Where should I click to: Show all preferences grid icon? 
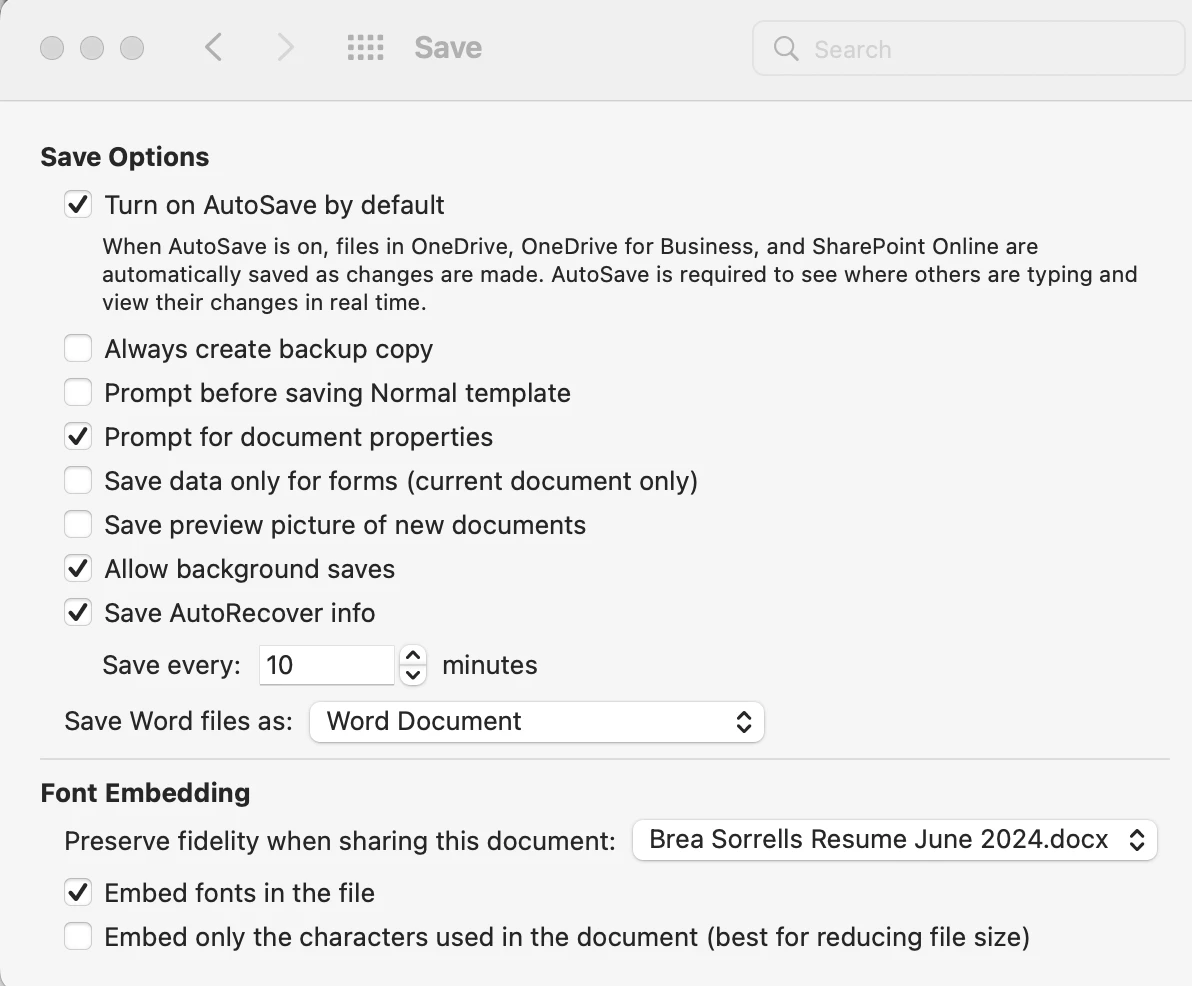pyautogui.click(x=366, y=47)
